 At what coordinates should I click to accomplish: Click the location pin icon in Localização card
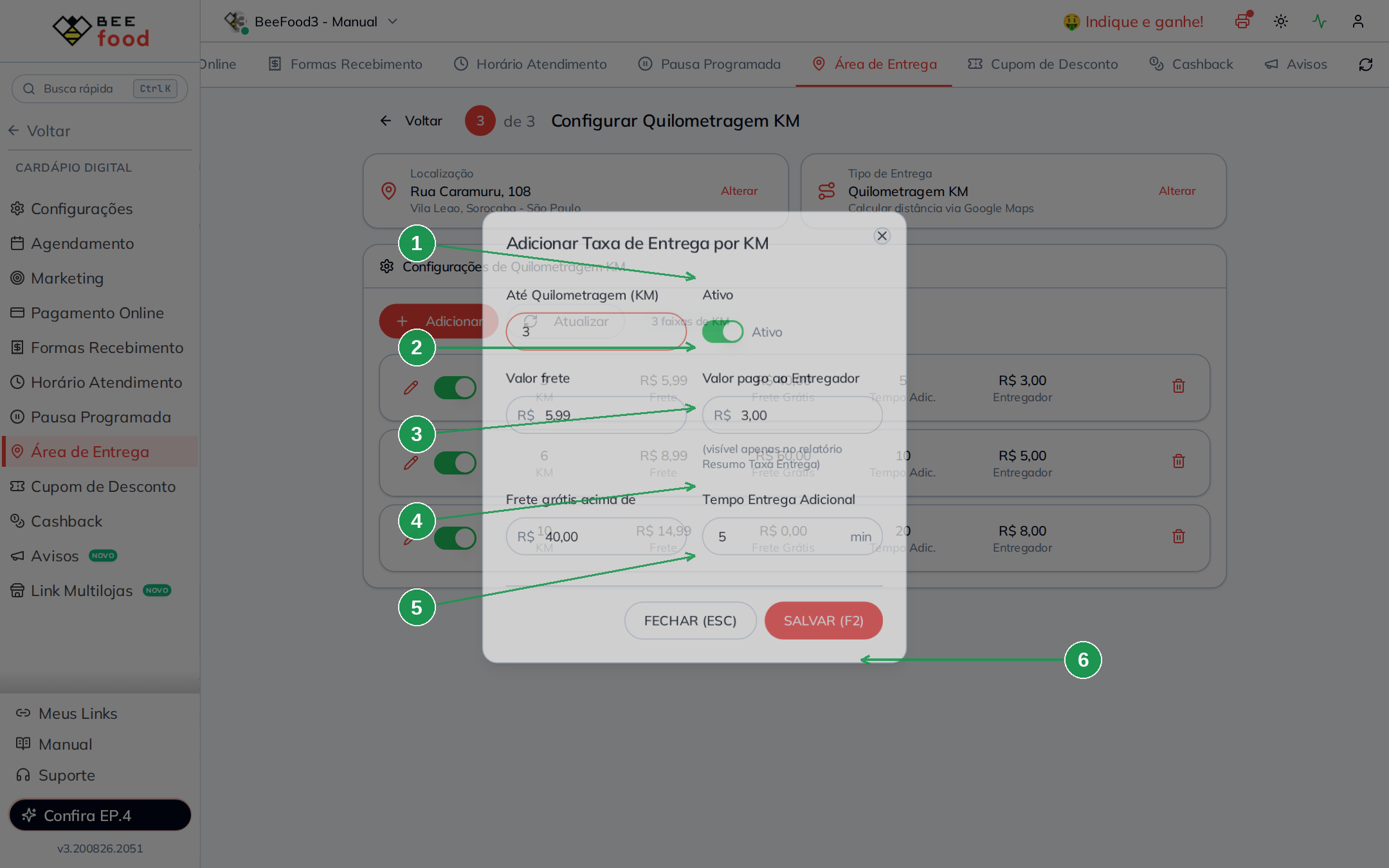(x=388, y=191)
